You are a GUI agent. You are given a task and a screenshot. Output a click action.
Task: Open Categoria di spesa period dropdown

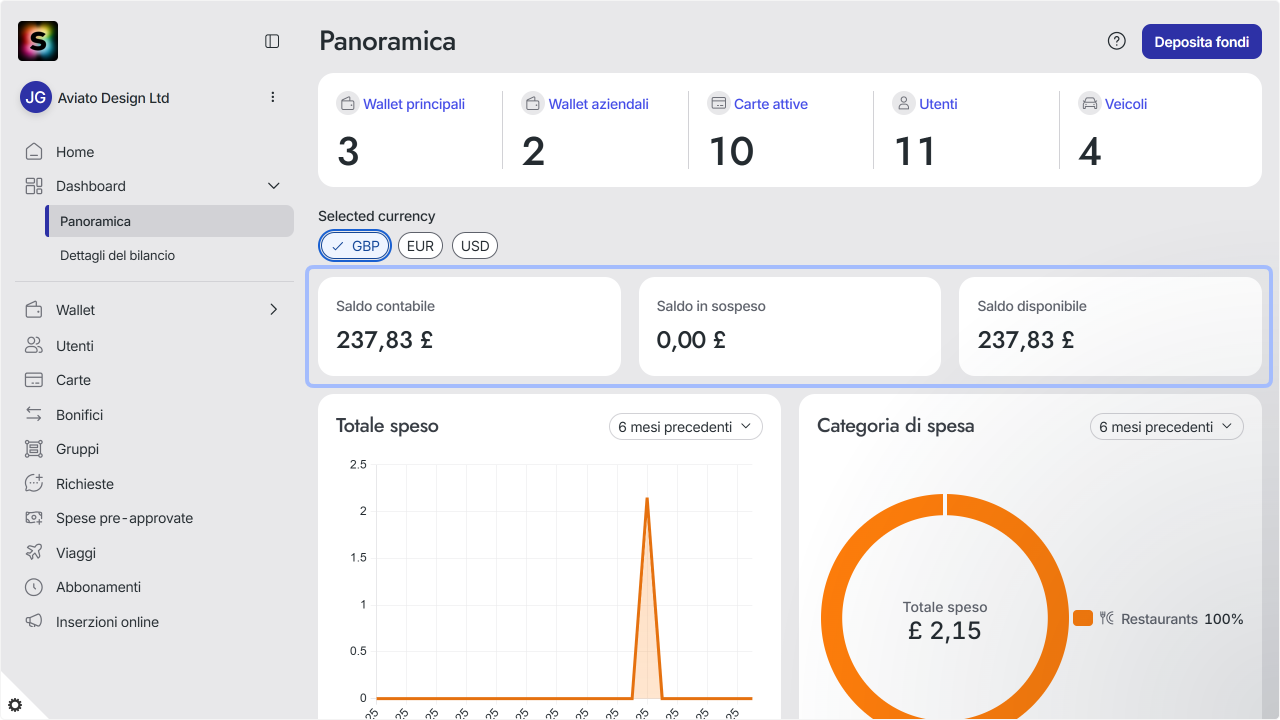1167,427
